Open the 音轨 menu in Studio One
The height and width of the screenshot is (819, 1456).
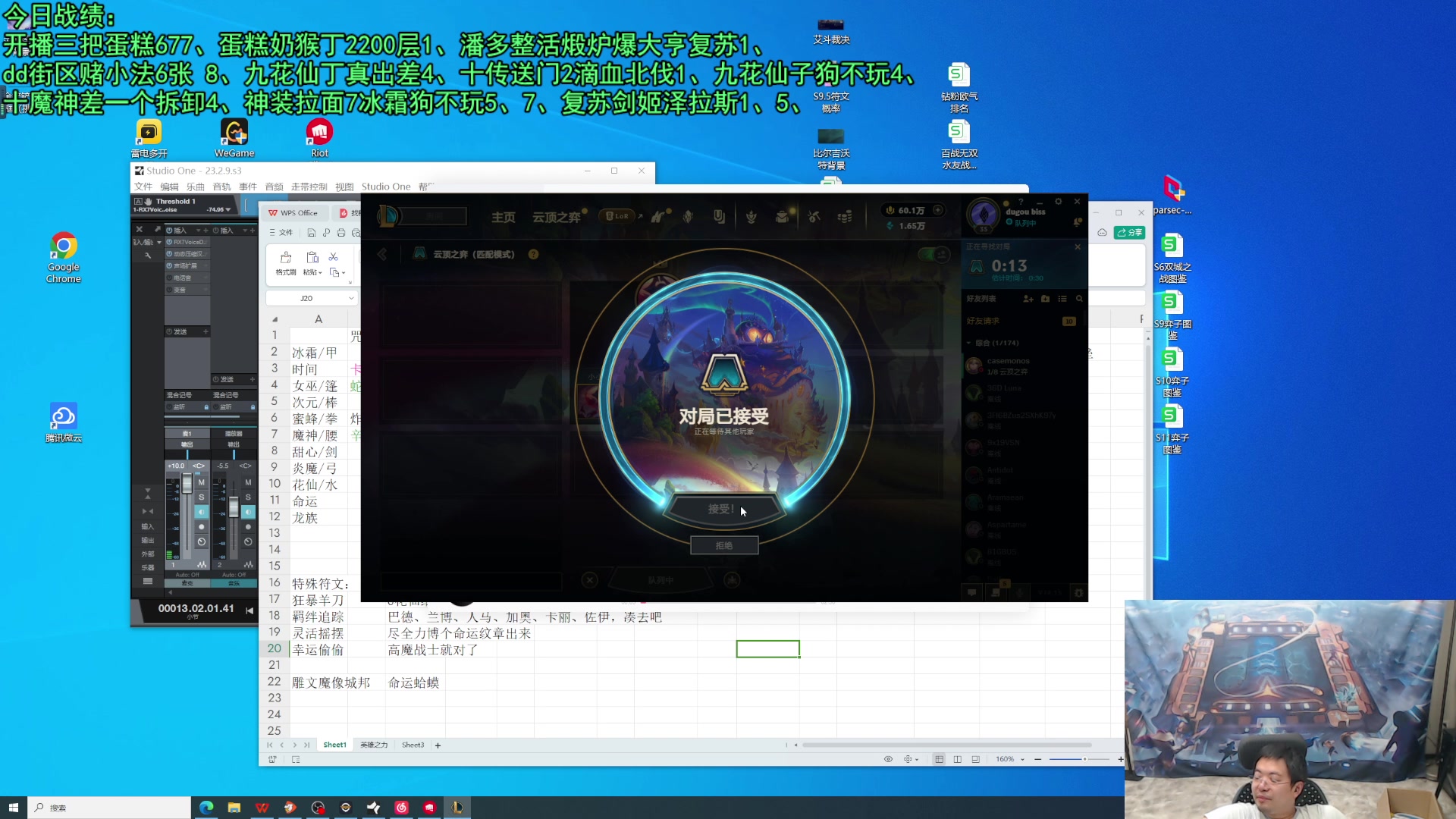221,187
